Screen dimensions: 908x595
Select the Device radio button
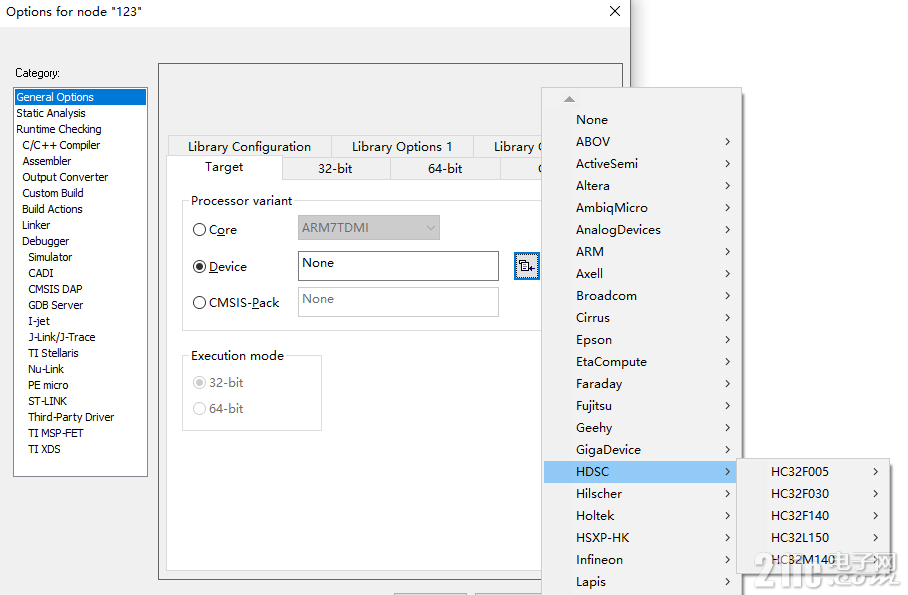(x=199, y=267)
